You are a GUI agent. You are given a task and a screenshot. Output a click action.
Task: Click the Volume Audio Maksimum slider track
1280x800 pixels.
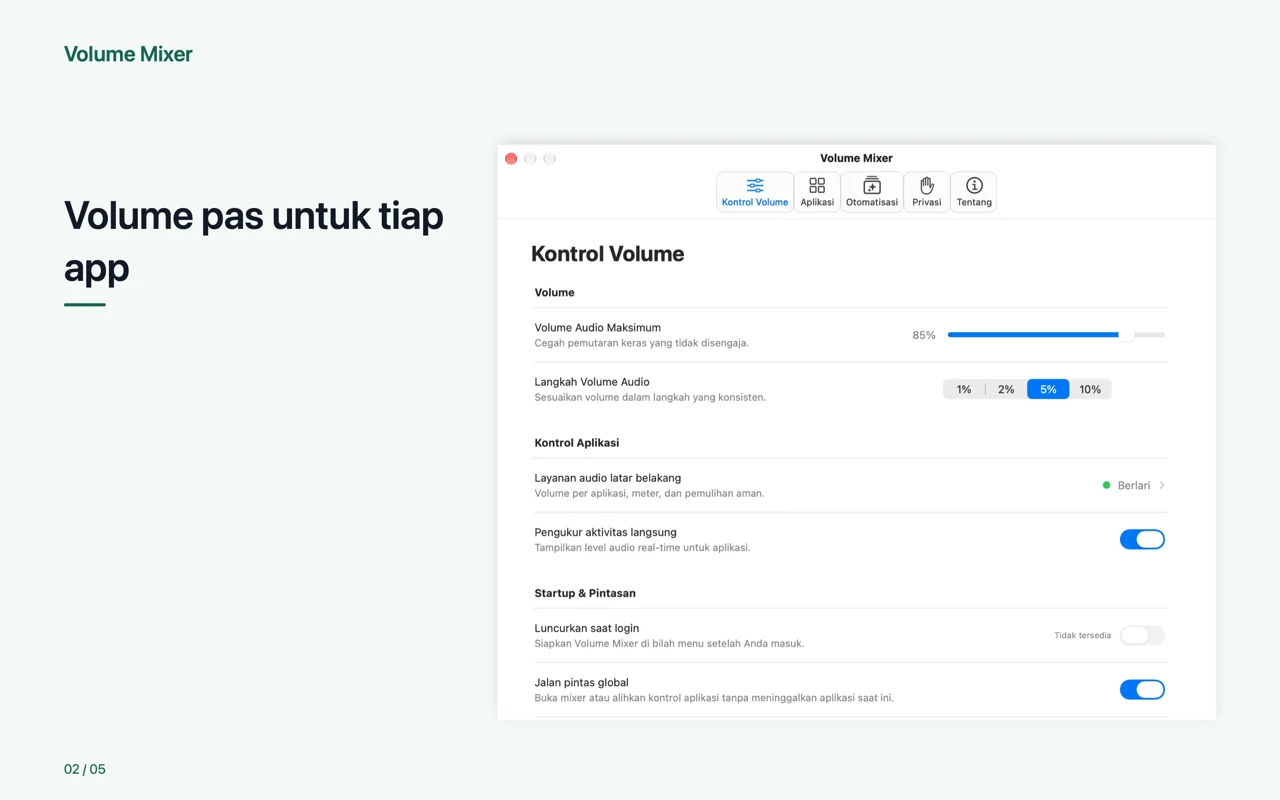pos(1056,335)
